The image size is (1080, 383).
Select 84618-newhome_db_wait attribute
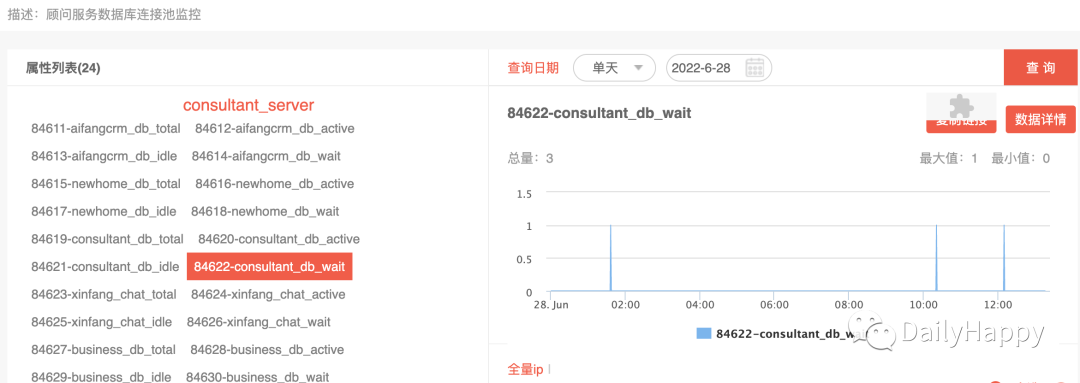[x=265, y=211]
